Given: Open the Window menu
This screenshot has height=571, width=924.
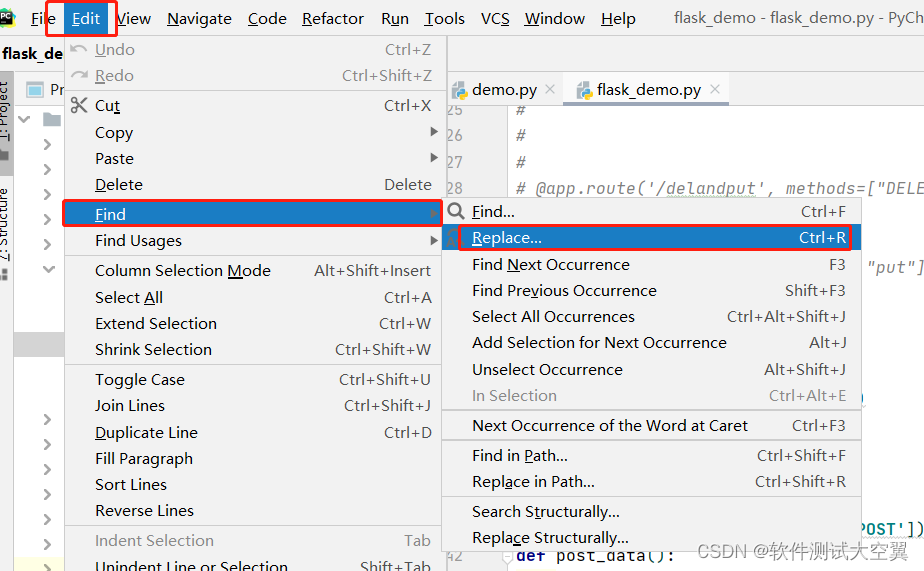Looking at the screenshot, I should (x=555, y=19).
